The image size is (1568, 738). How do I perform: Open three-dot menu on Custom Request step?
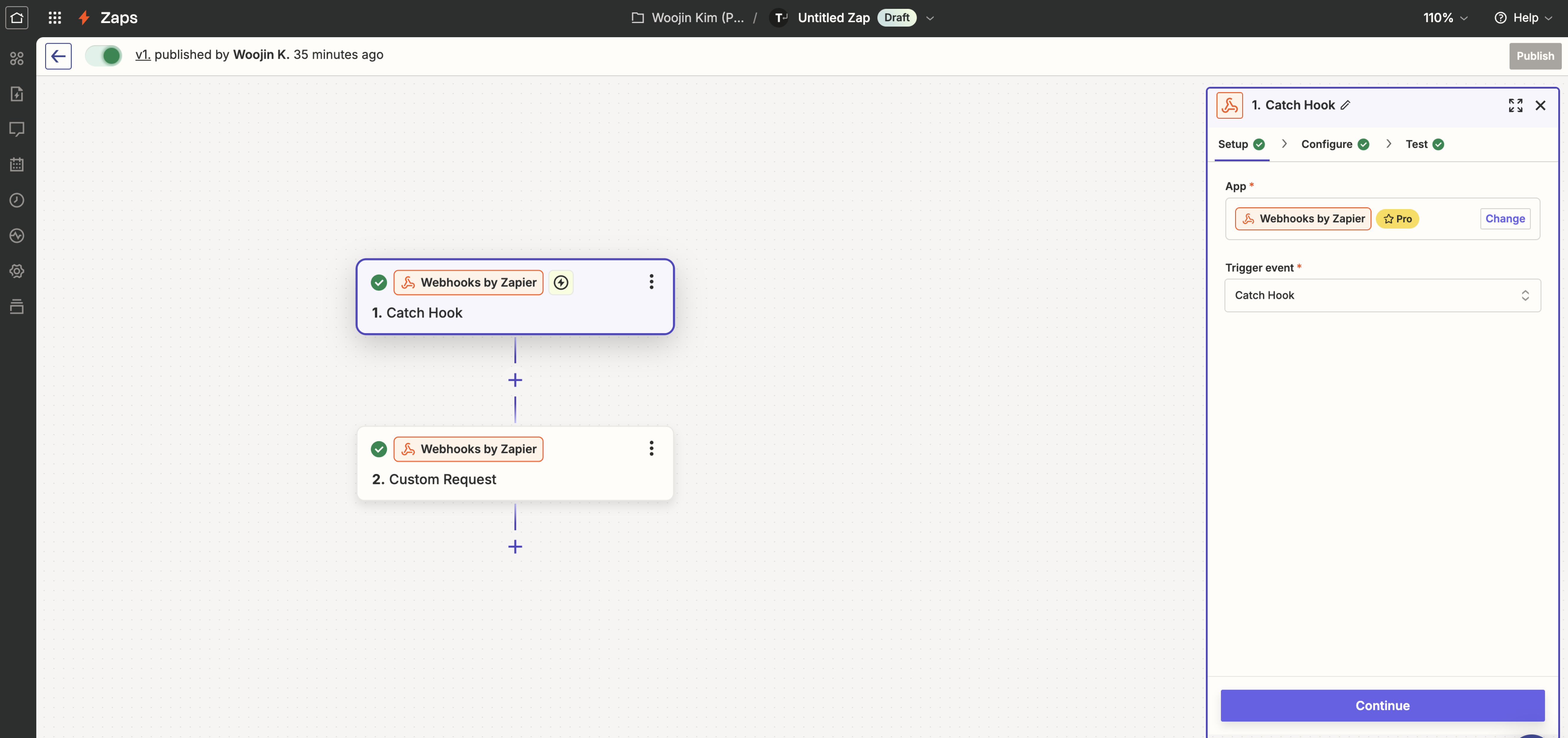tap(651, 449)
